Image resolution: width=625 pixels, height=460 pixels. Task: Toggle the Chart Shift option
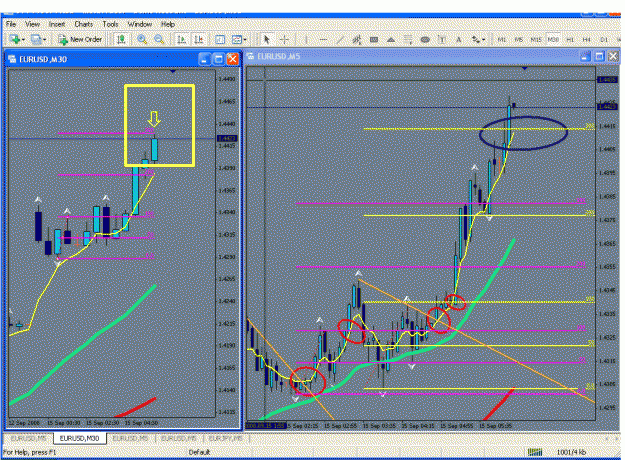point(199,39)
